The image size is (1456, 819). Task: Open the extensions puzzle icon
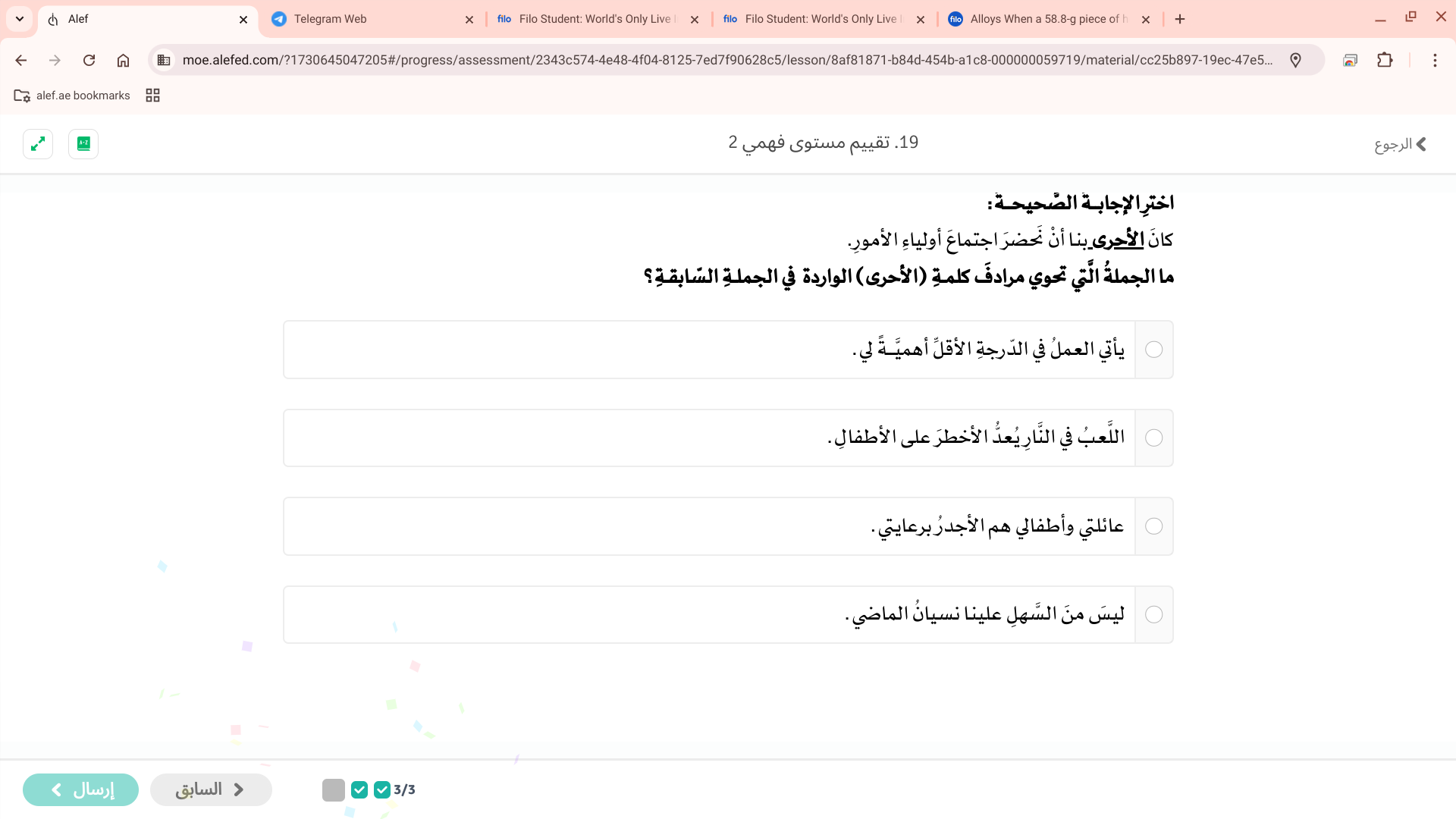point(1385,60)
